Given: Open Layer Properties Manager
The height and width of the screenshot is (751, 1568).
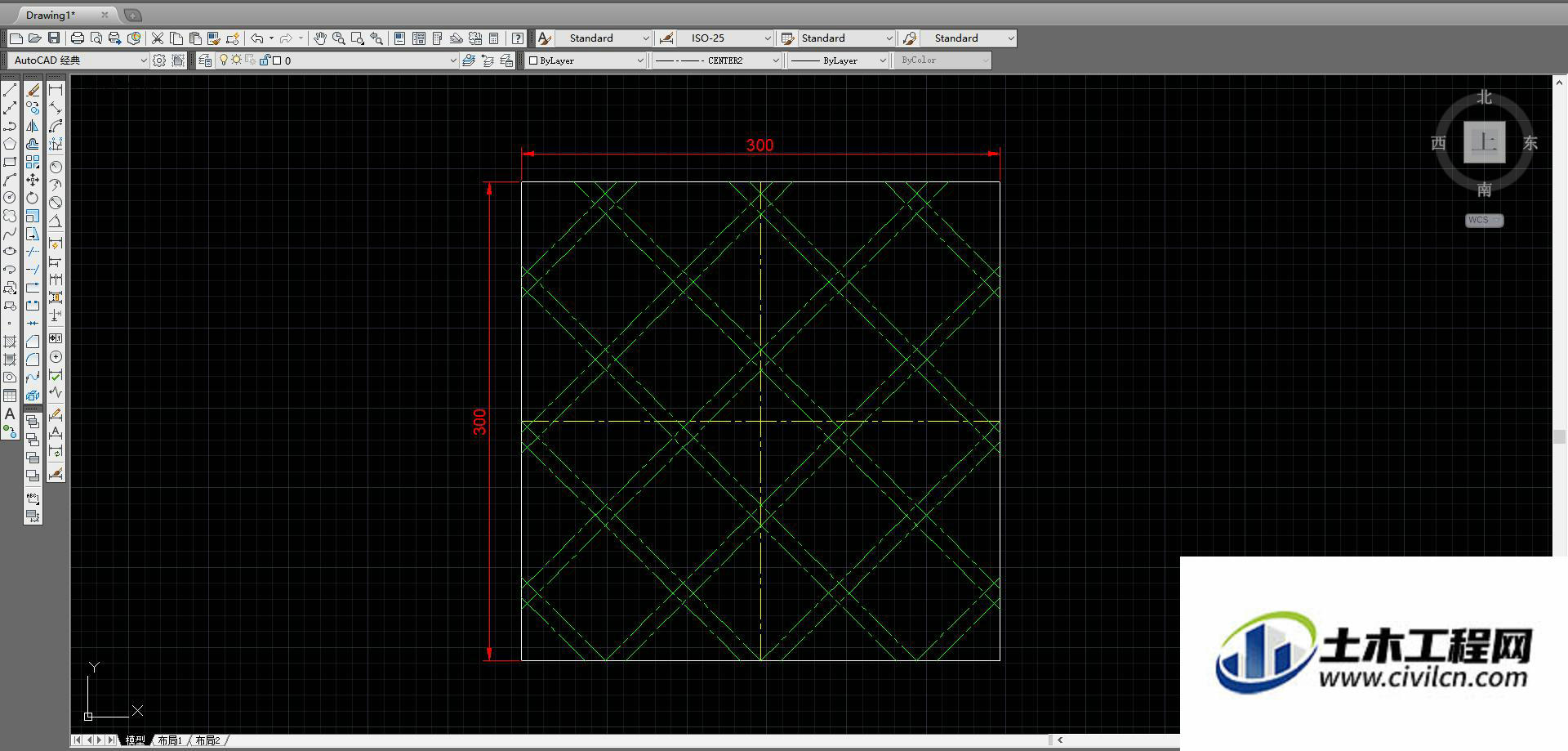Looking at the screenshot, I should [205, 60].
